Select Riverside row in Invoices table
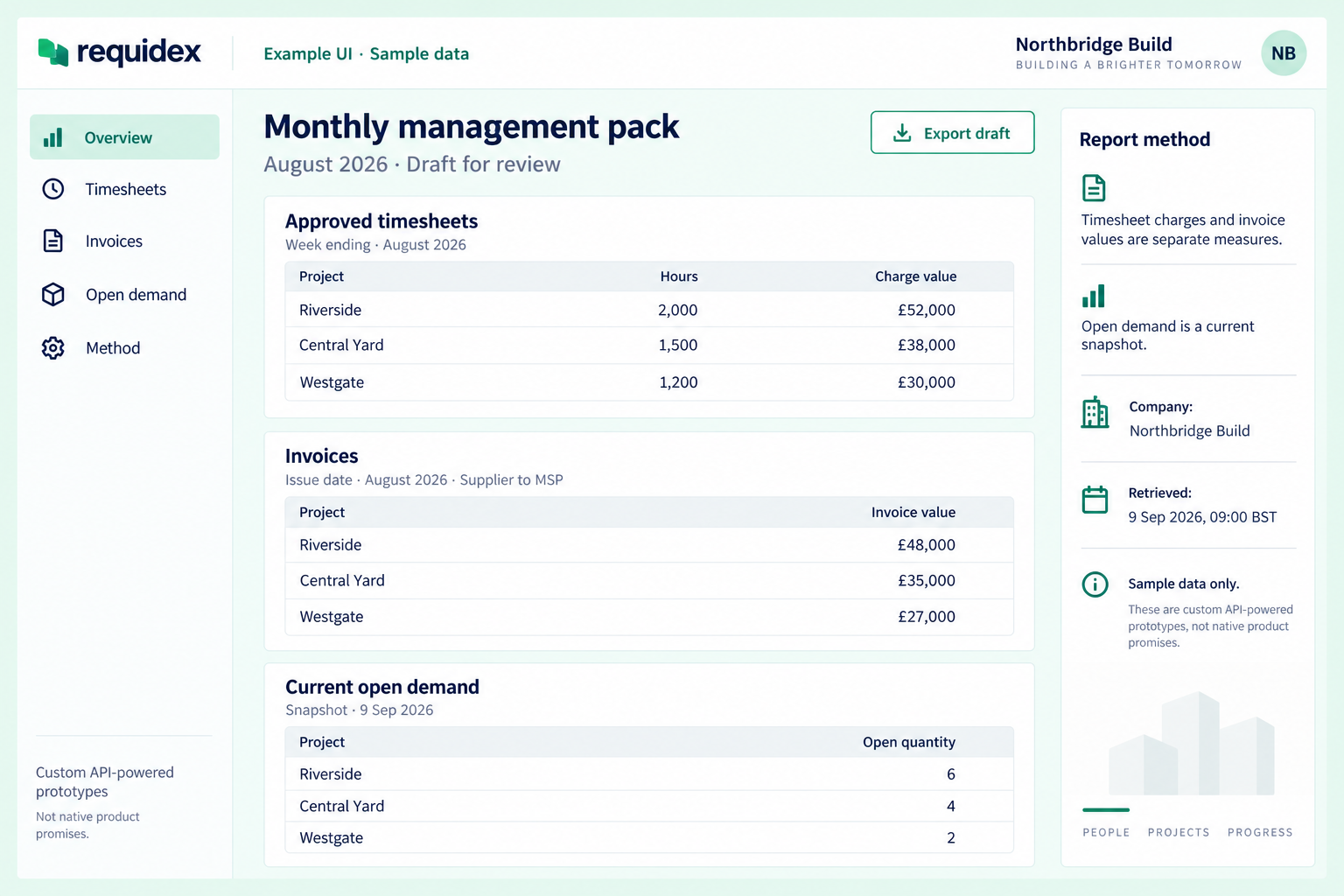The image size is (1344, 896). (x=649, y=545)
